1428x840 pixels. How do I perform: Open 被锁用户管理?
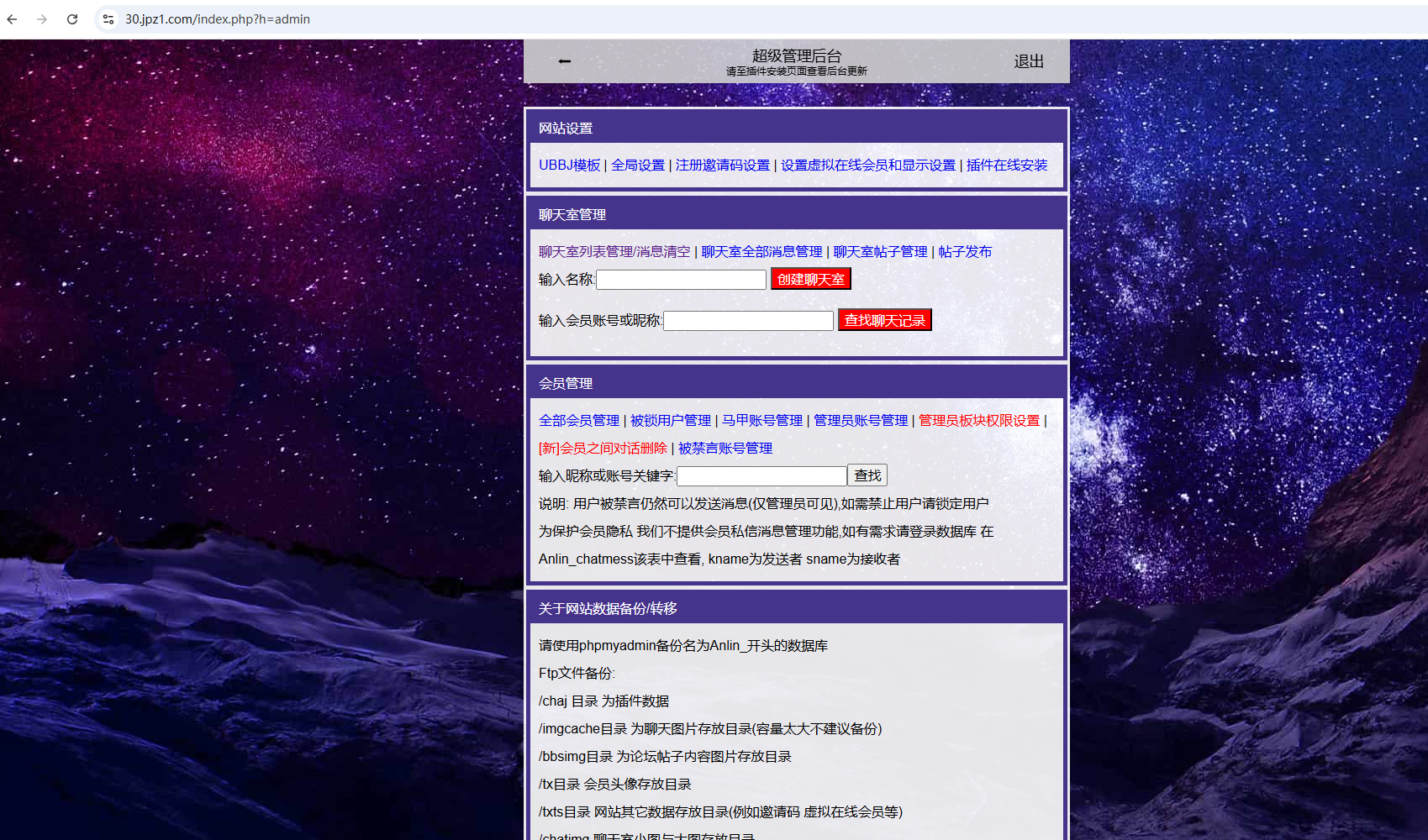(670, 421)
